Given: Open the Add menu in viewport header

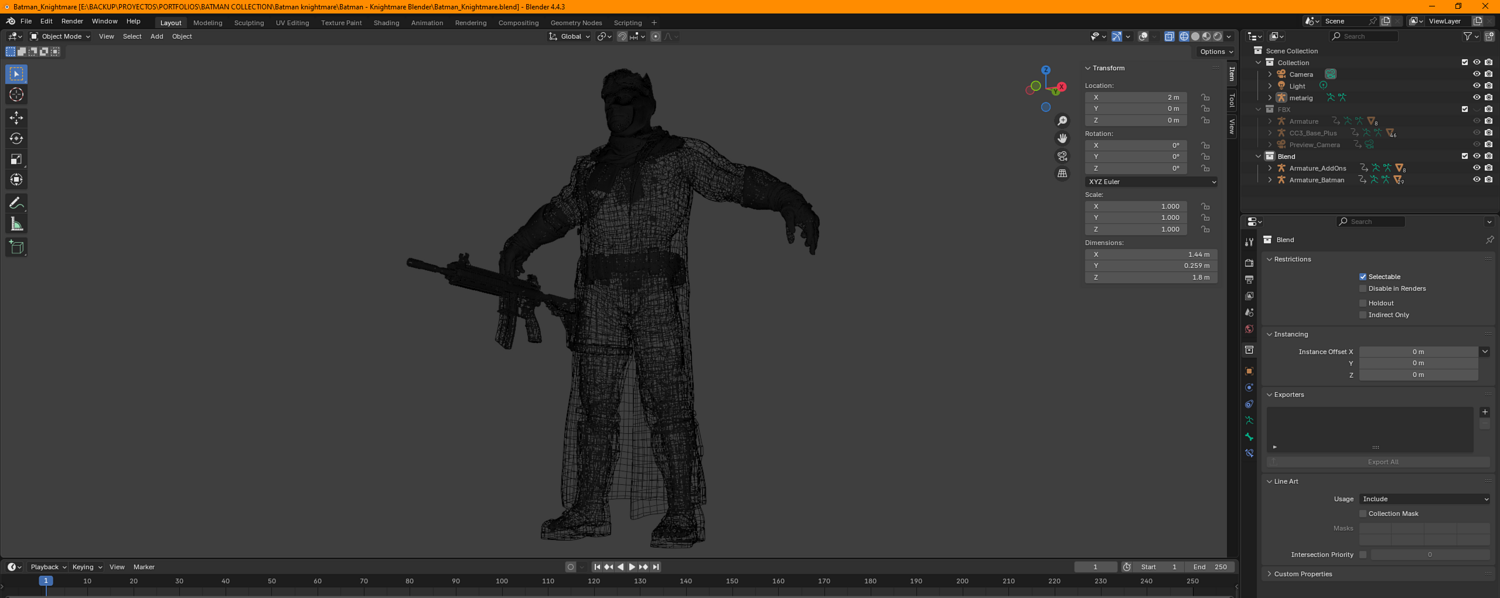Looking at the screenshot, I should 157,36.
